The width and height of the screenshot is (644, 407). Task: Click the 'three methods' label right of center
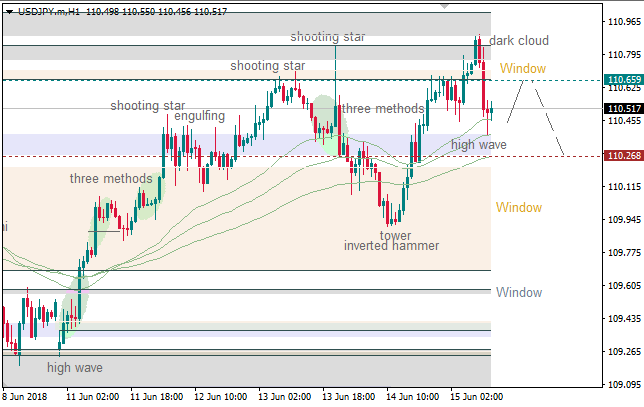point(382,108)
